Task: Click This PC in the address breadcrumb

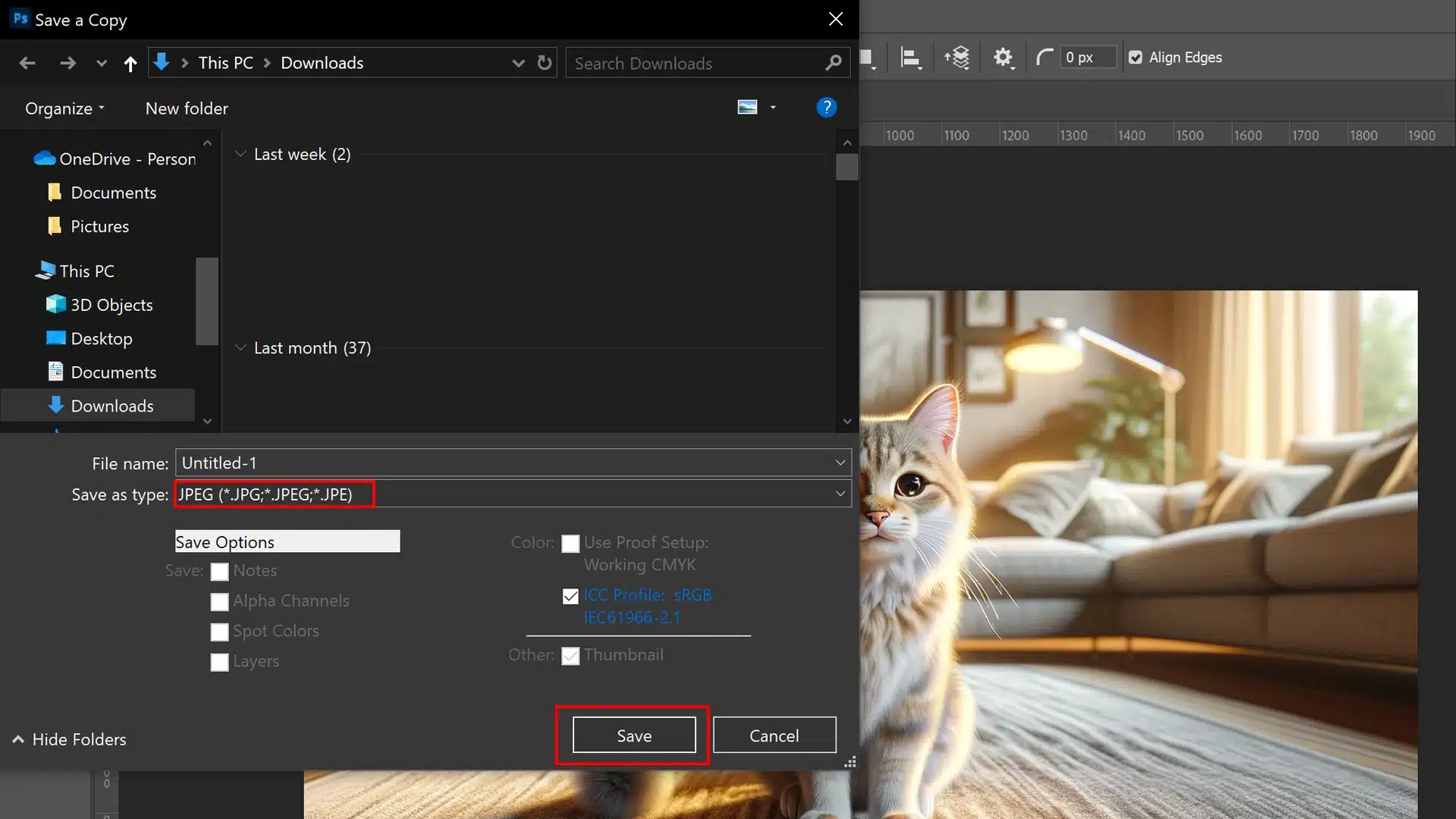Action: (x=226, y=63)
